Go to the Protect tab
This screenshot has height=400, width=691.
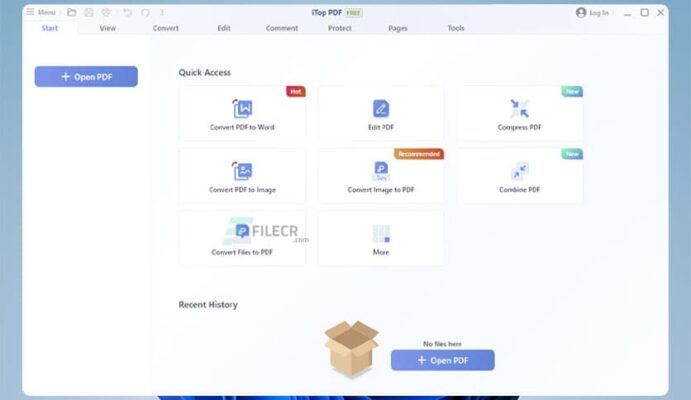pos(339,28)
